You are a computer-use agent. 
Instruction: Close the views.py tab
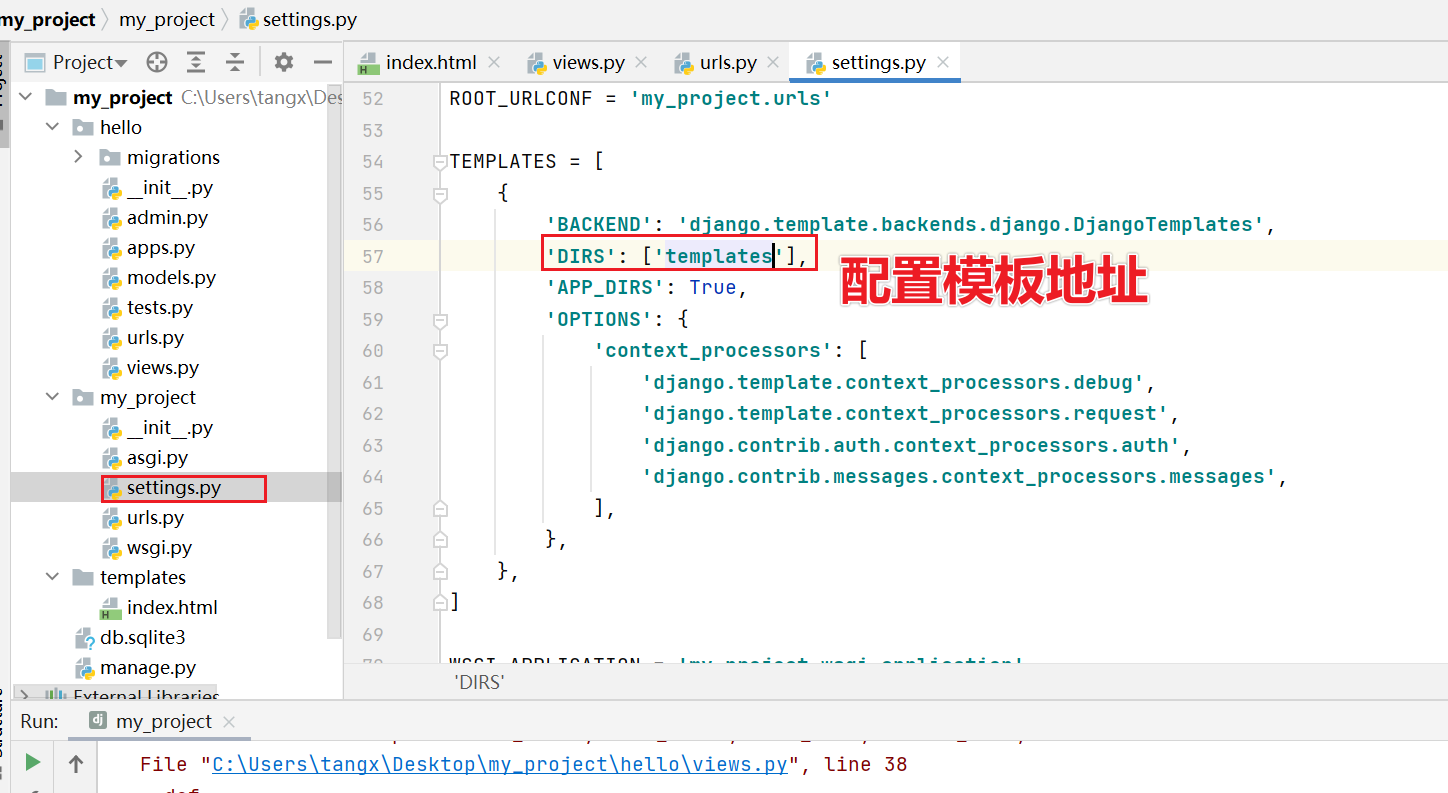(640, 62)
